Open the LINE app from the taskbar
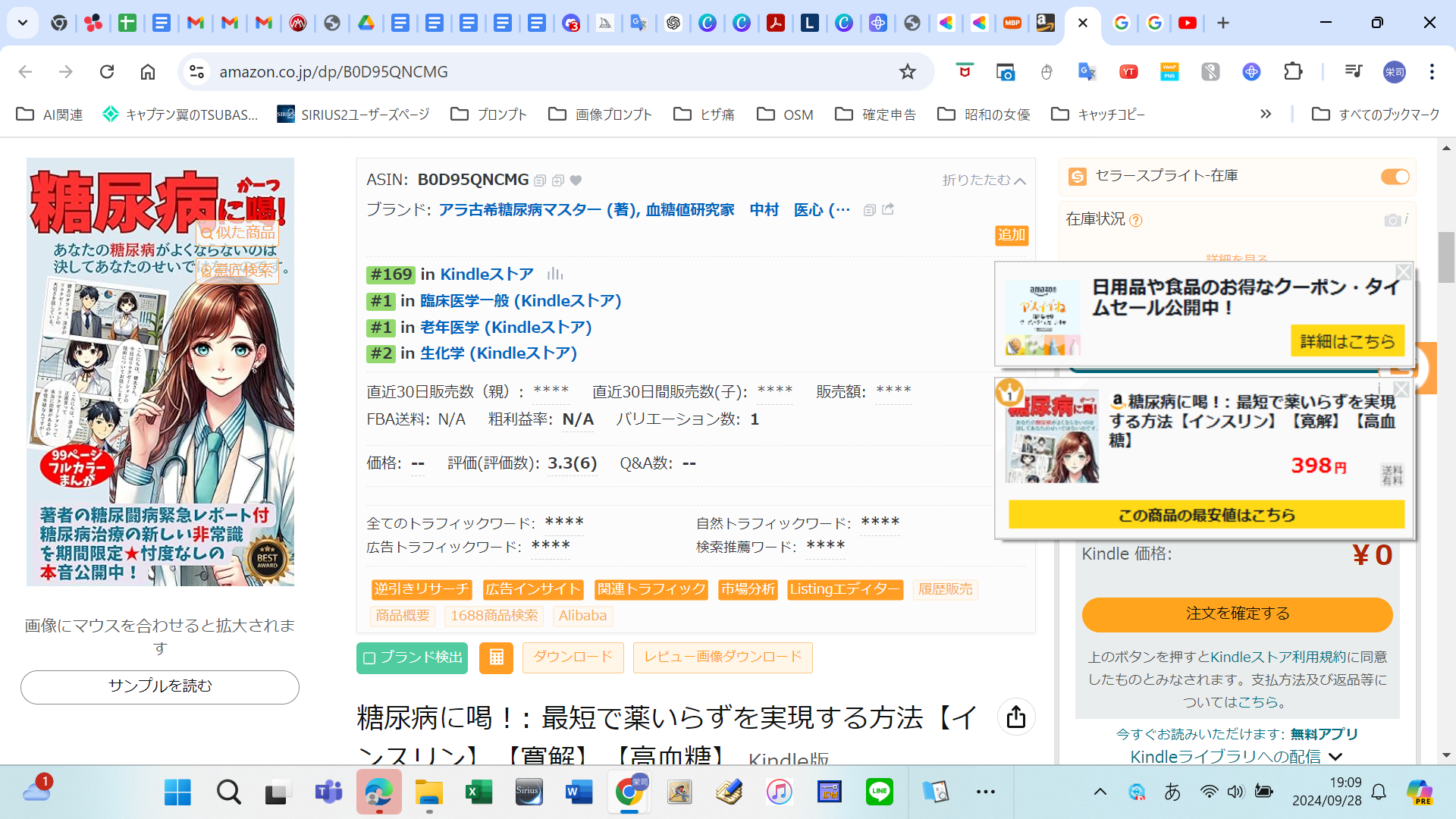This screenshot has height=819, width=1456. [x=879, y=792]
